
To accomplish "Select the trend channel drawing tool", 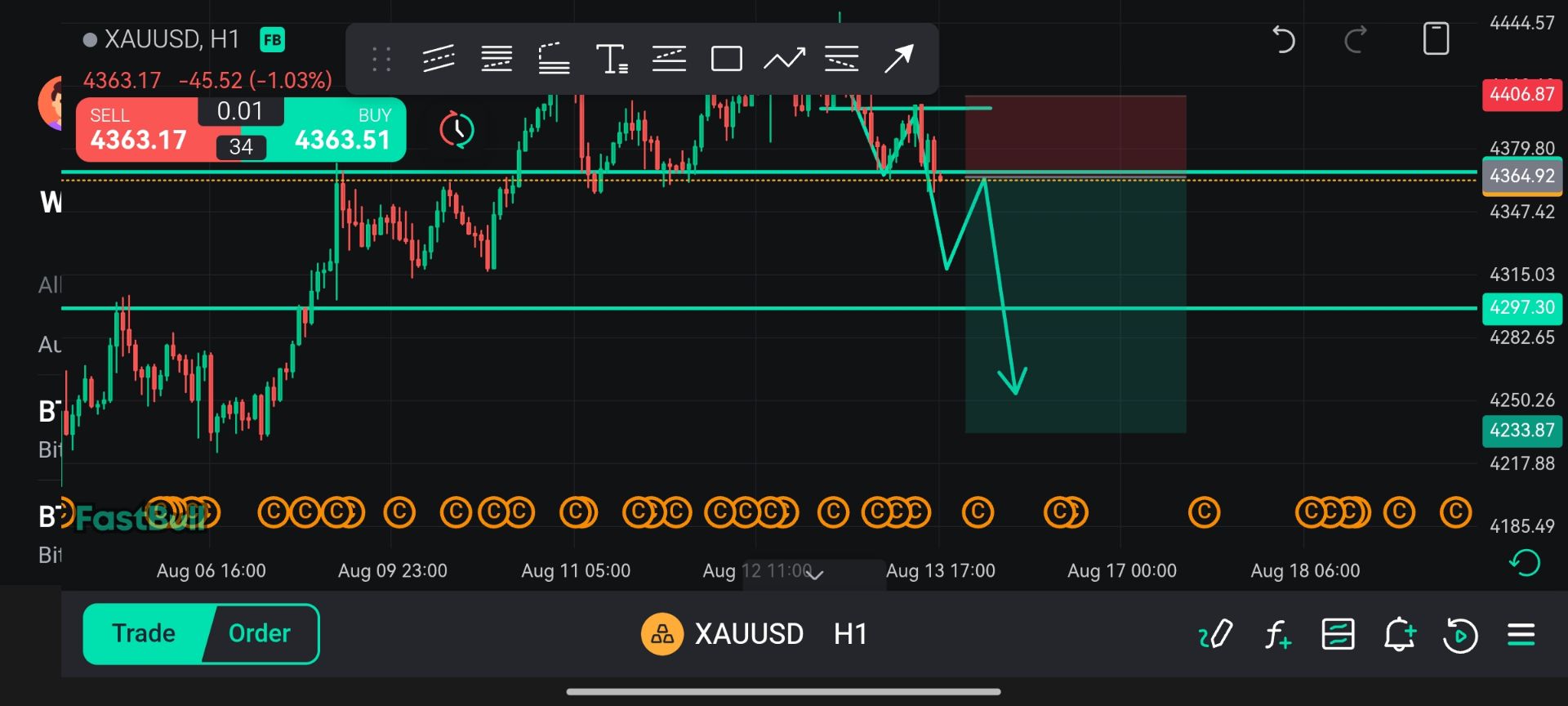I will pos(439,59).
